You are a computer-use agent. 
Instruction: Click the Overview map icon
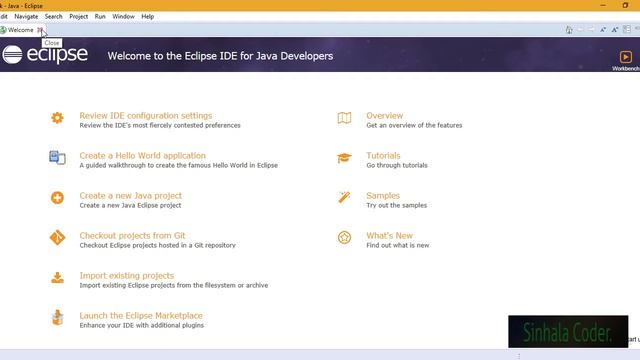tap(344, 118)
